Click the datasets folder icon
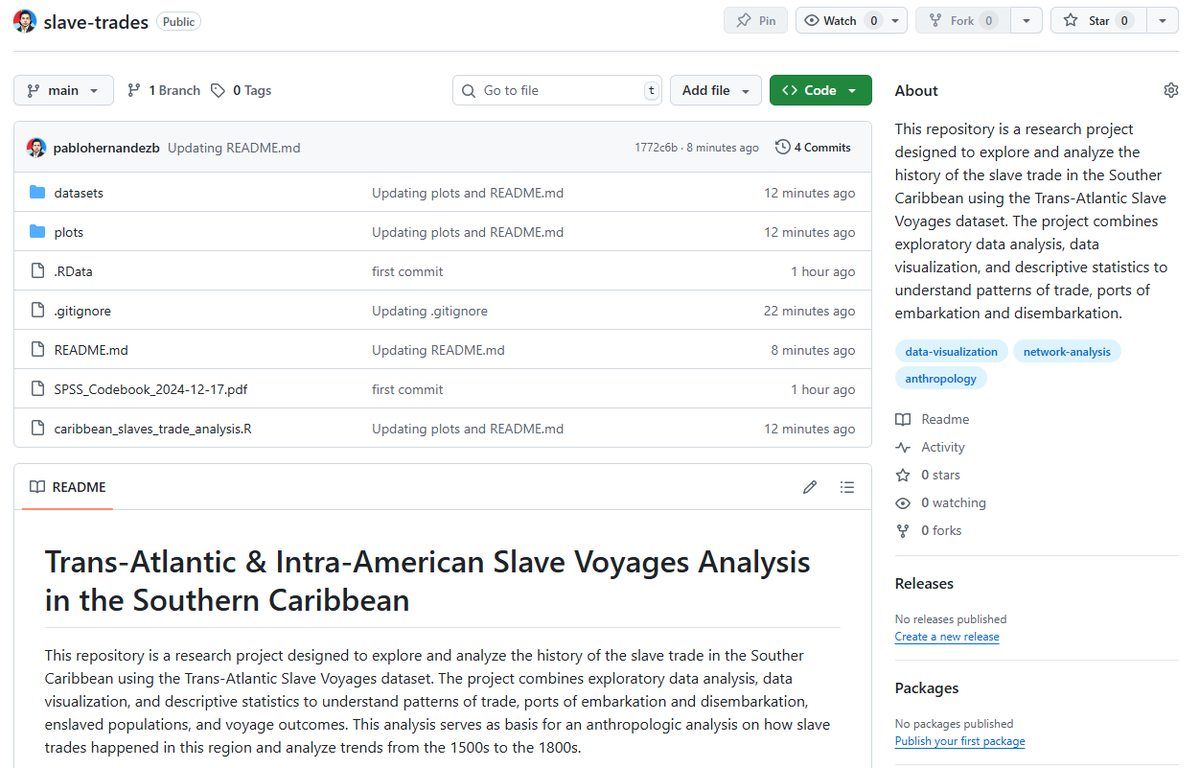 pyautogui.click(x=38, y=193)
